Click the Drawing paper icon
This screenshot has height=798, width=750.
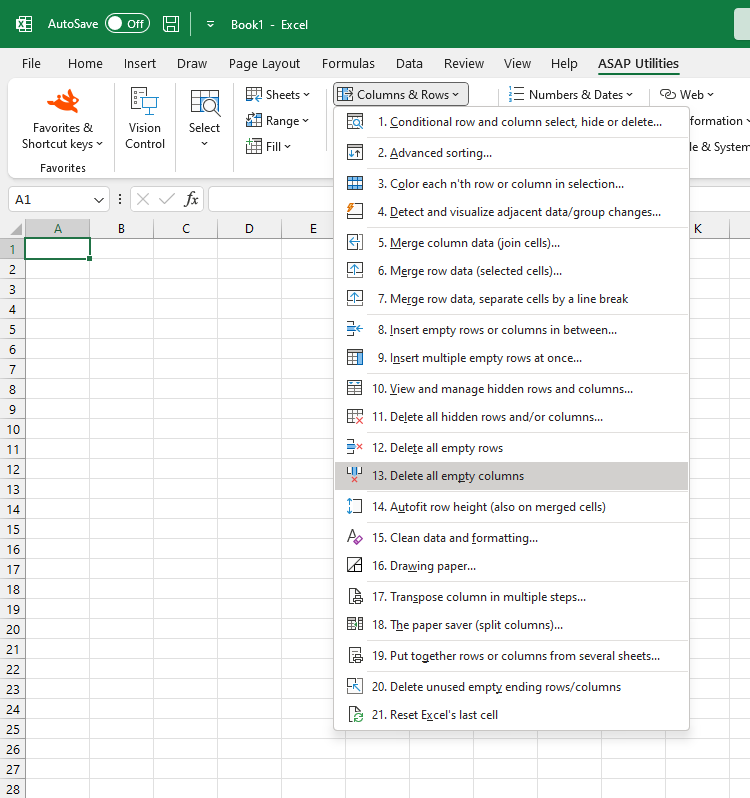point(355,565)
